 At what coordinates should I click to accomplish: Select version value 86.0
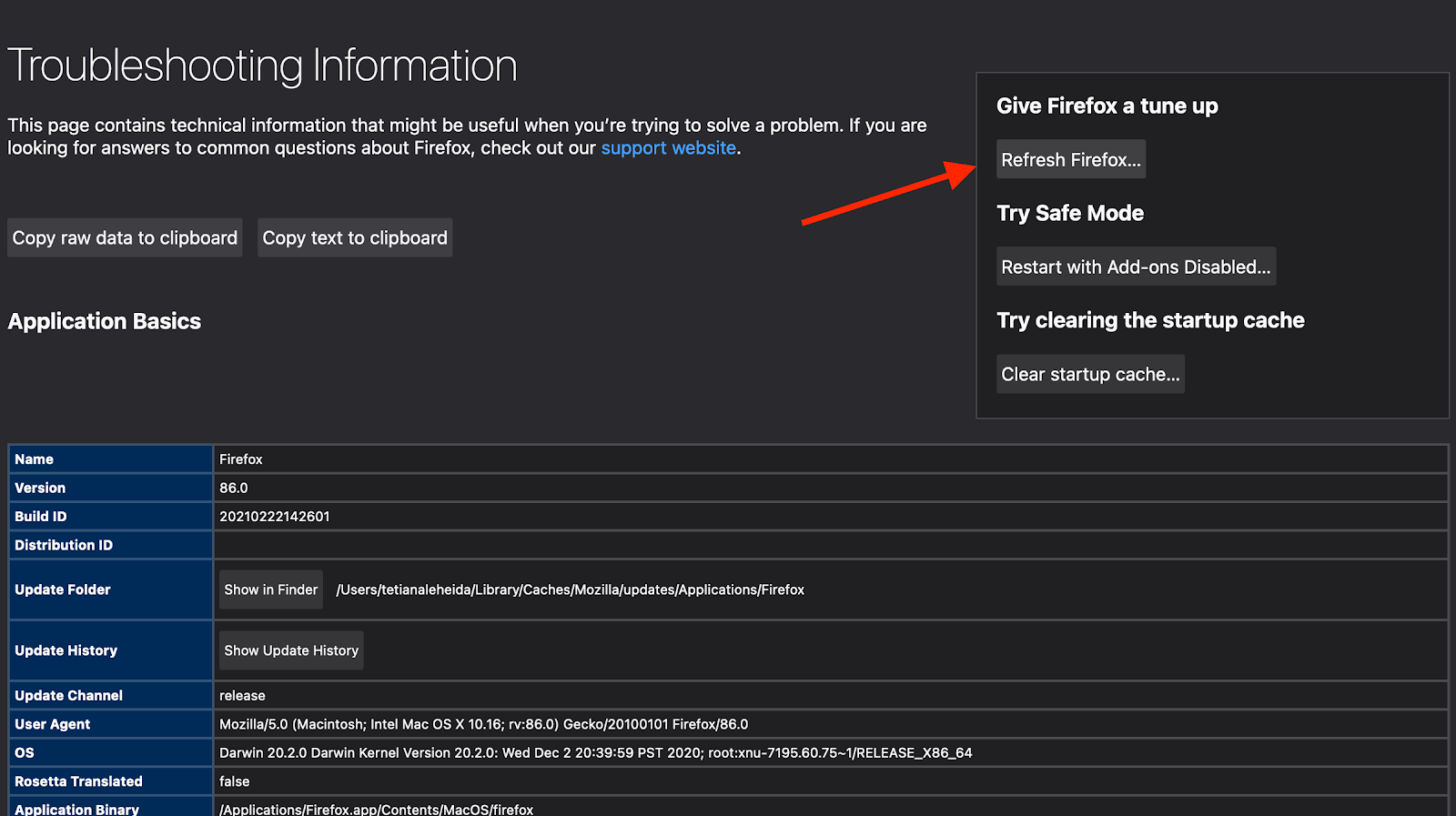pyautogui.click(x=234, y=488)
